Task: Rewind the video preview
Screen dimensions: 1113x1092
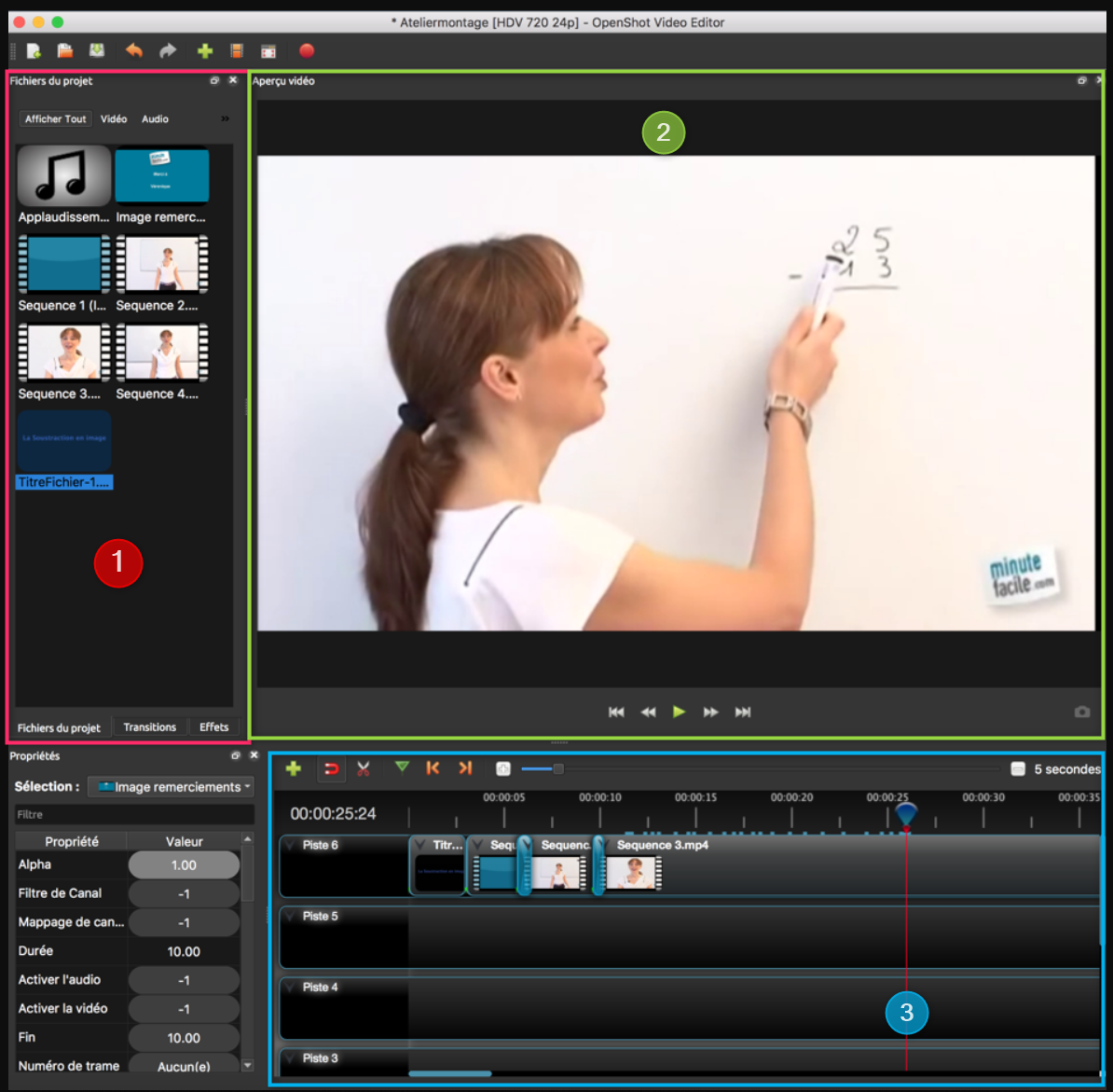Action: 648,712
